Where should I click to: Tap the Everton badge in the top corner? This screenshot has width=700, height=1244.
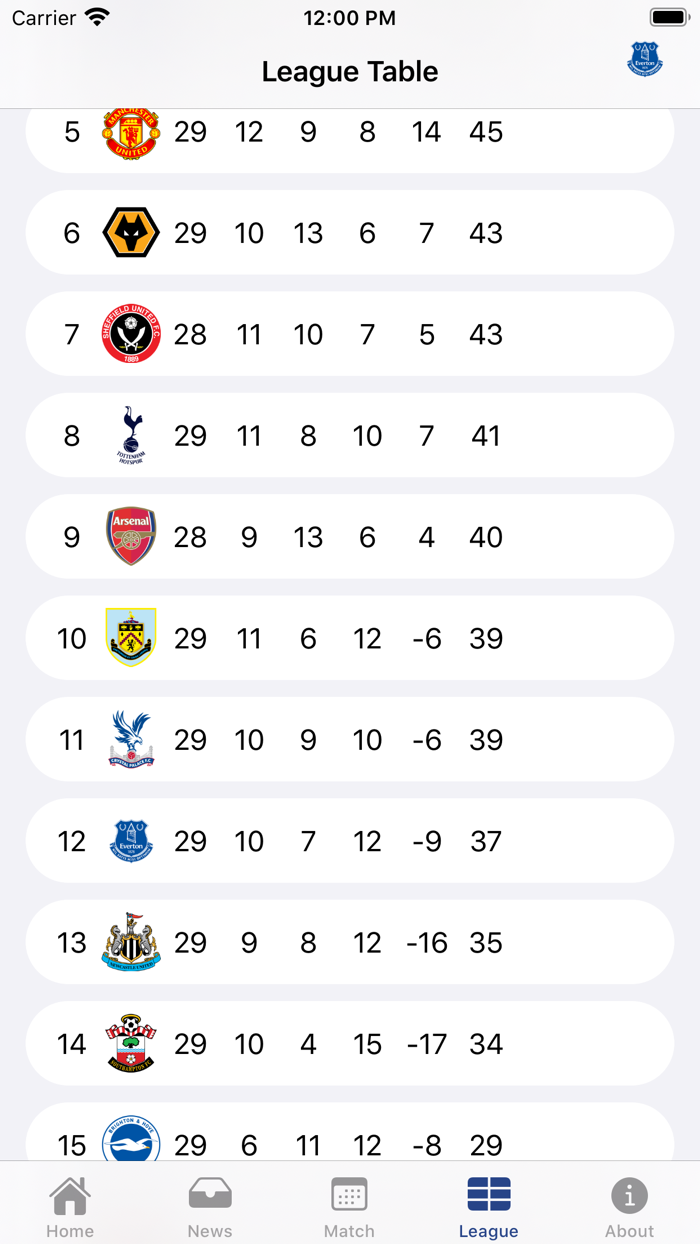(645, 59)
